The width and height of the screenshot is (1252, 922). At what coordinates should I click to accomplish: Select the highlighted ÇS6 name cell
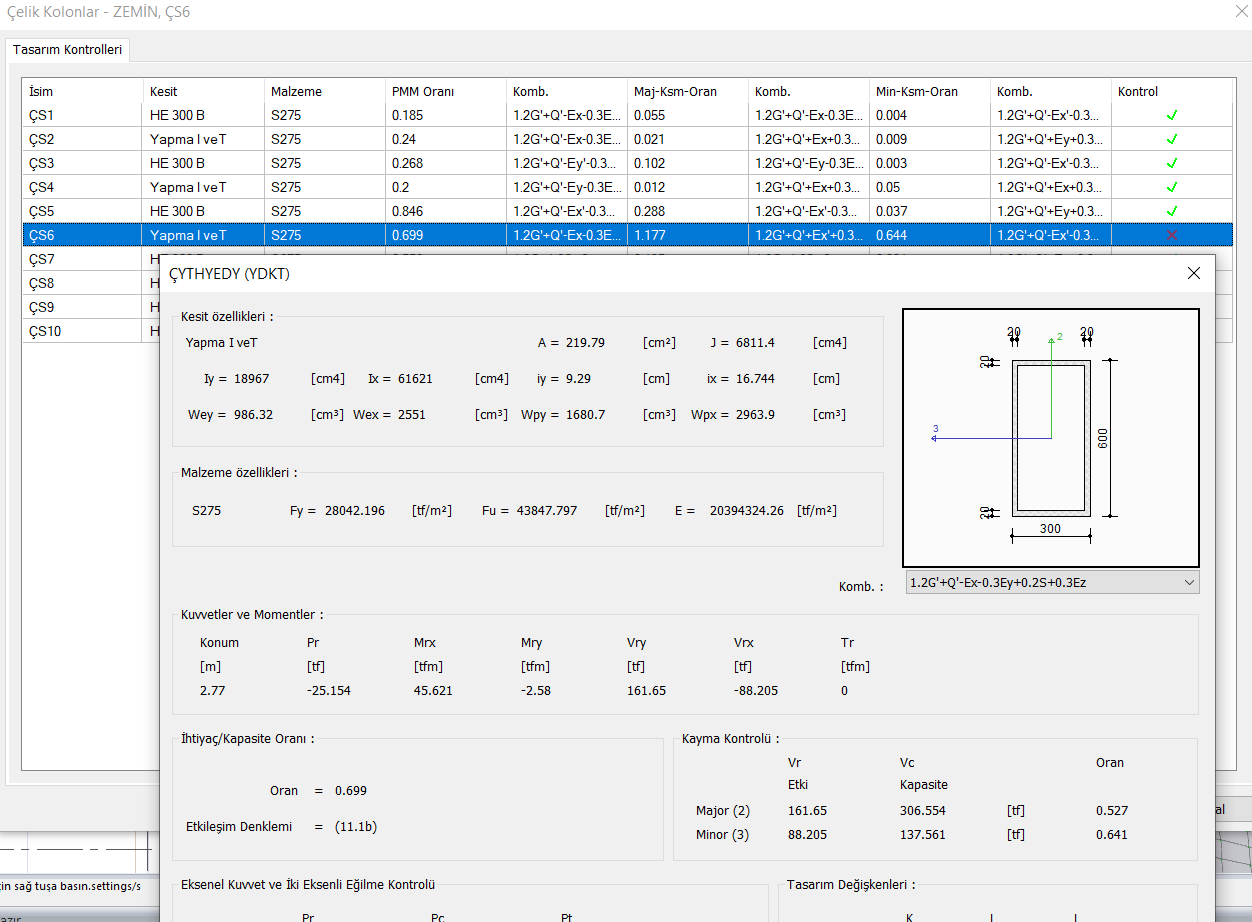pos(42,235)
